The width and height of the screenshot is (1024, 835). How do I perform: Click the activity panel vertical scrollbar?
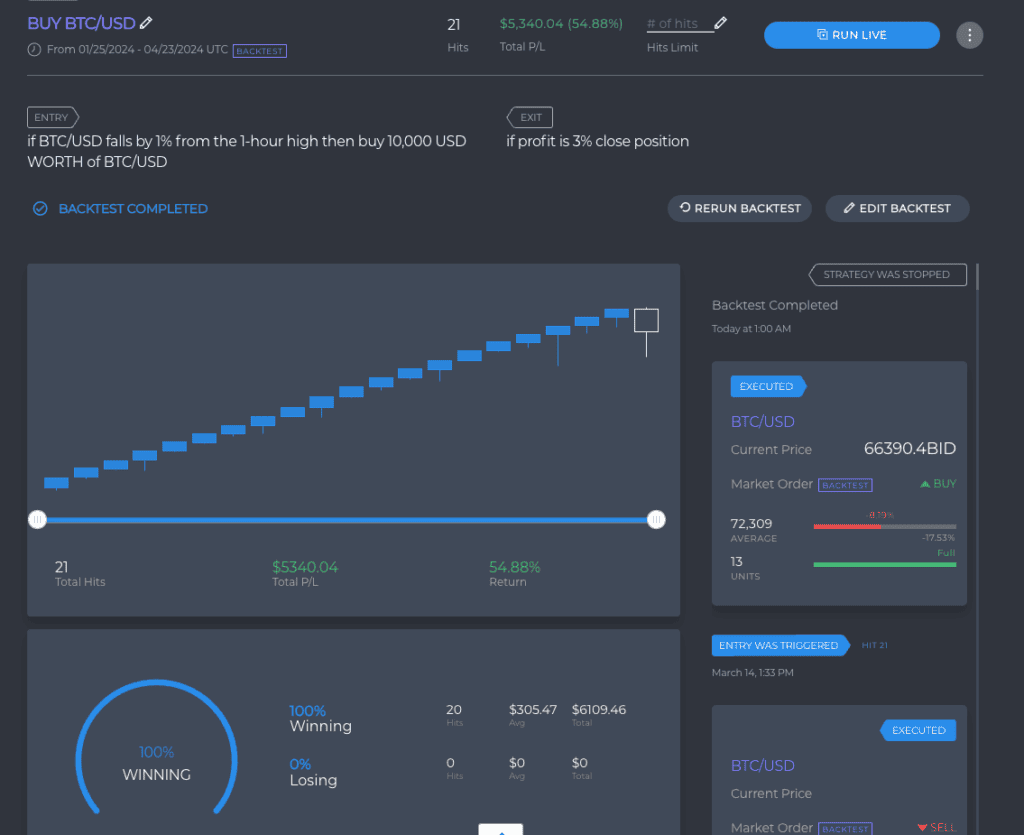[977, 277]
